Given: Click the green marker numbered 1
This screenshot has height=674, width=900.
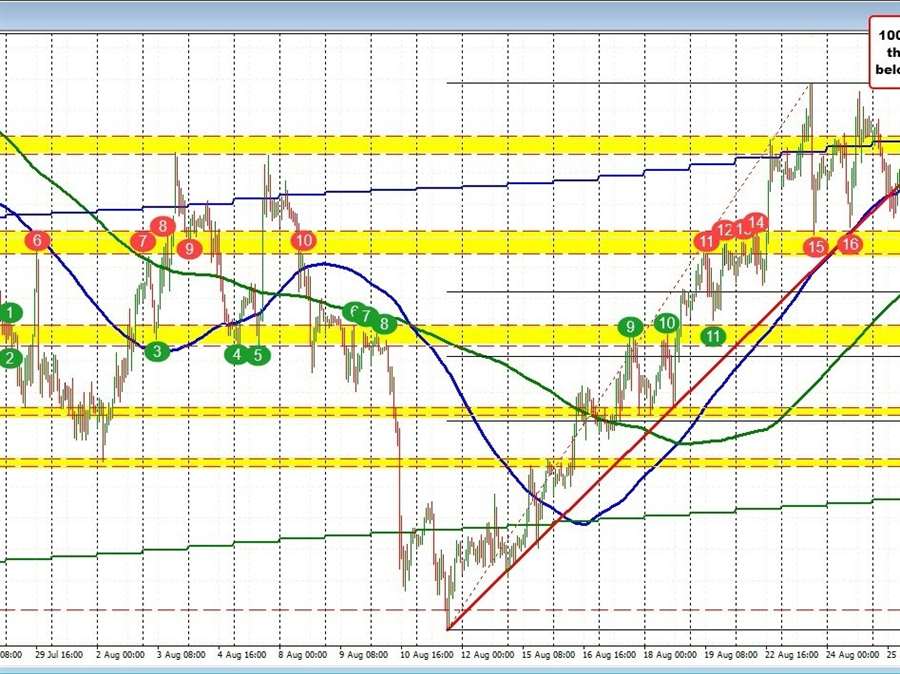Looking at the screenshot, I should 9,314.
